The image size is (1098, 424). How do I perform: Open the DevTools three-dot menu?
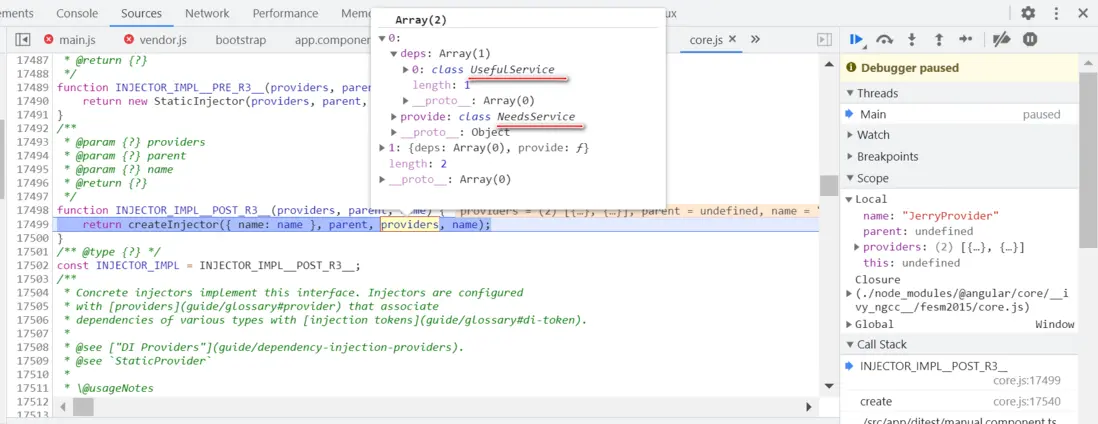1056,13
